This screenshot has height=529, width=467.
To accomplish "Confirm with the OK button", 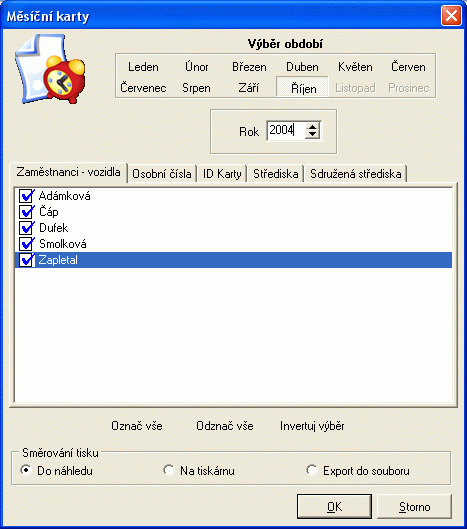I will 334,507.
